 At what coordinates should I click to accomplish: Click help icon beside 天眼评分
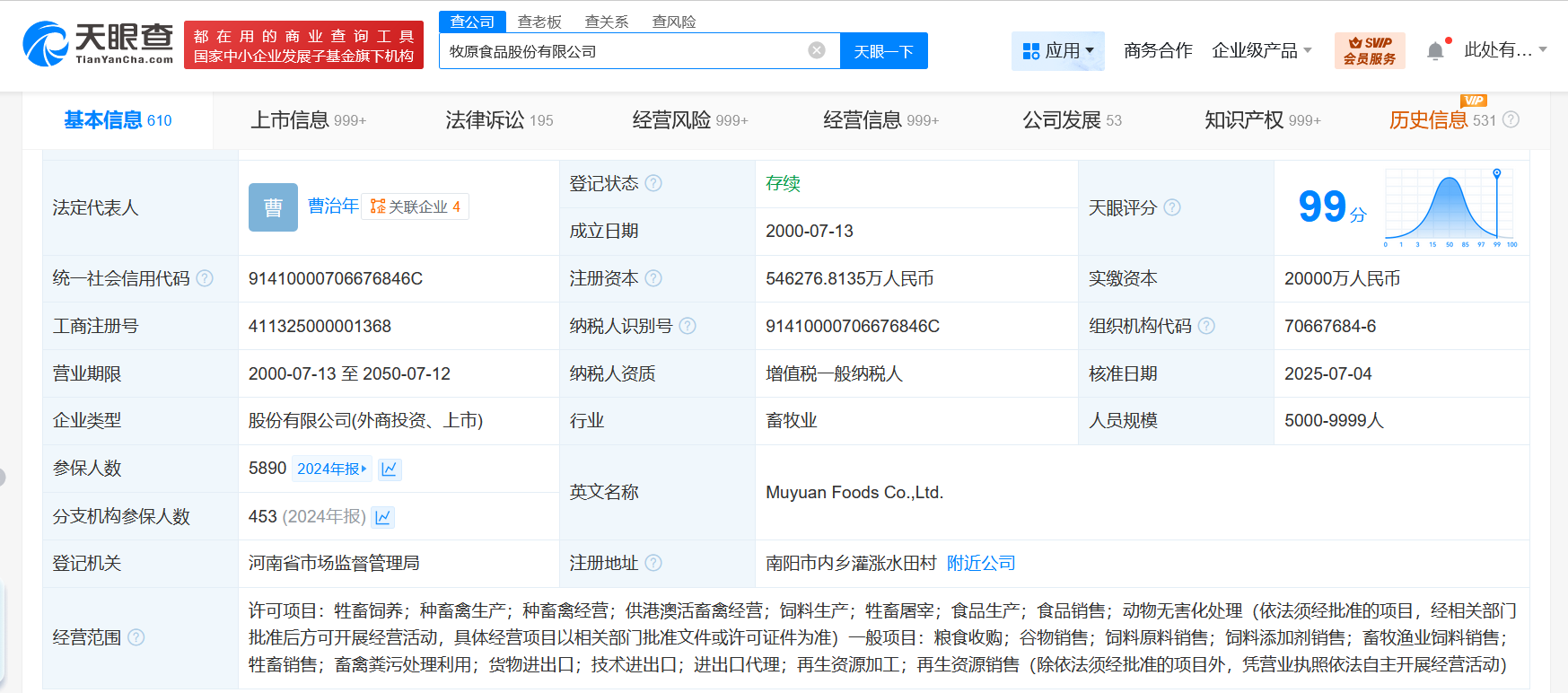(x=1172, y=207)
